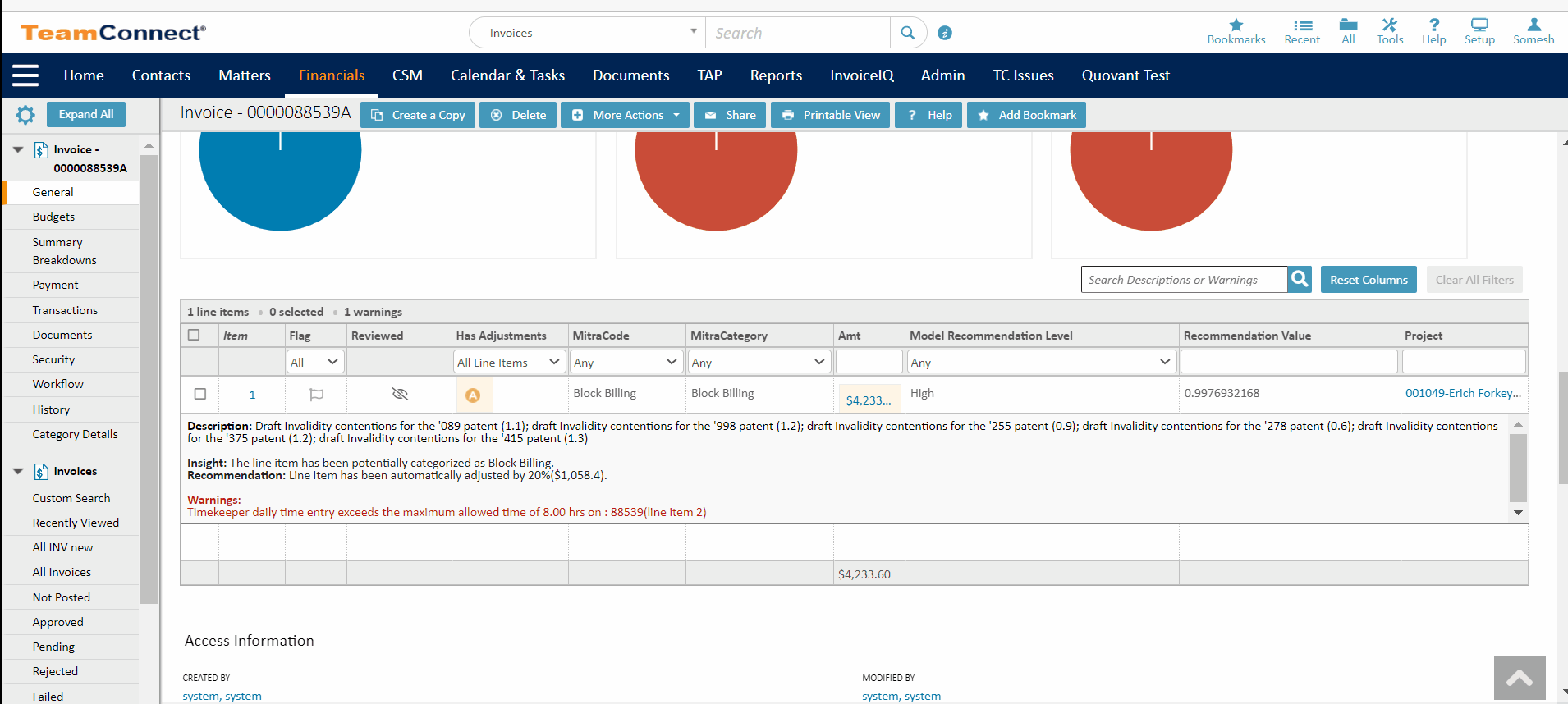The width and height of the screenshot is (1568, 704).
Task: Open the MitraCategory filter dropdown
Action: (x=759, y=362)
